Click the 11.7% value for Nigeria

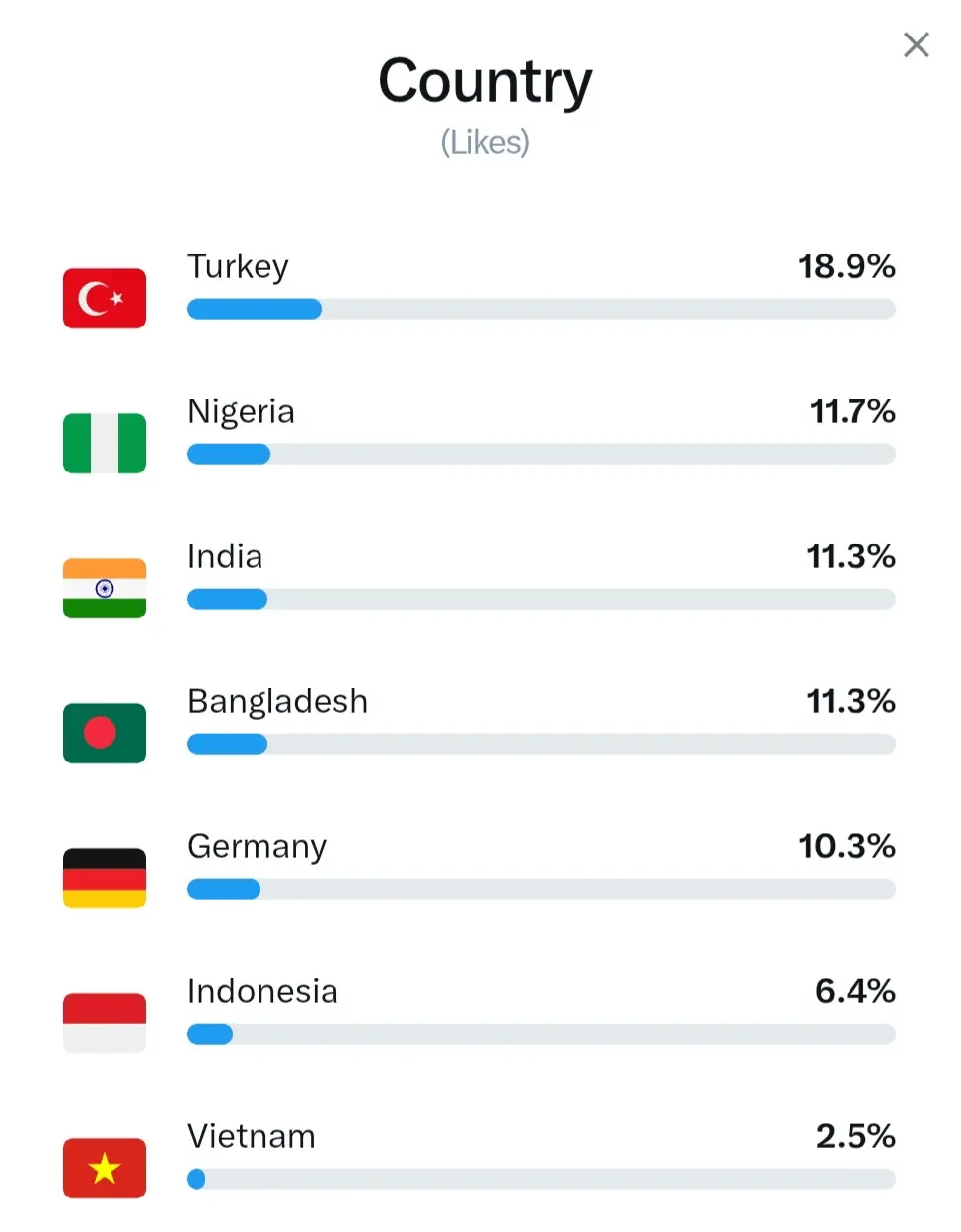coord(851,411)
